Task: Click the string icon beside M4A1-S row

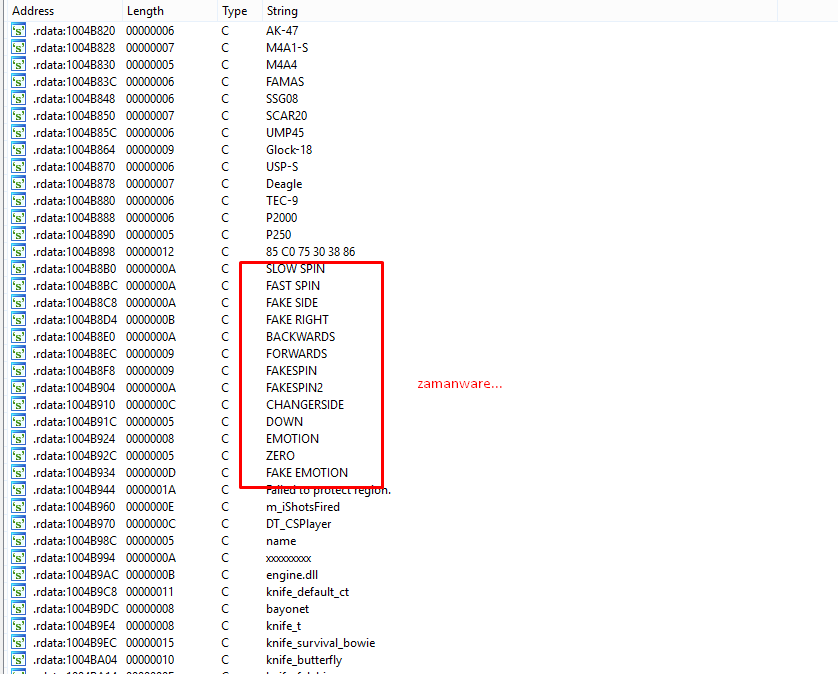Action: coord(18,48)
